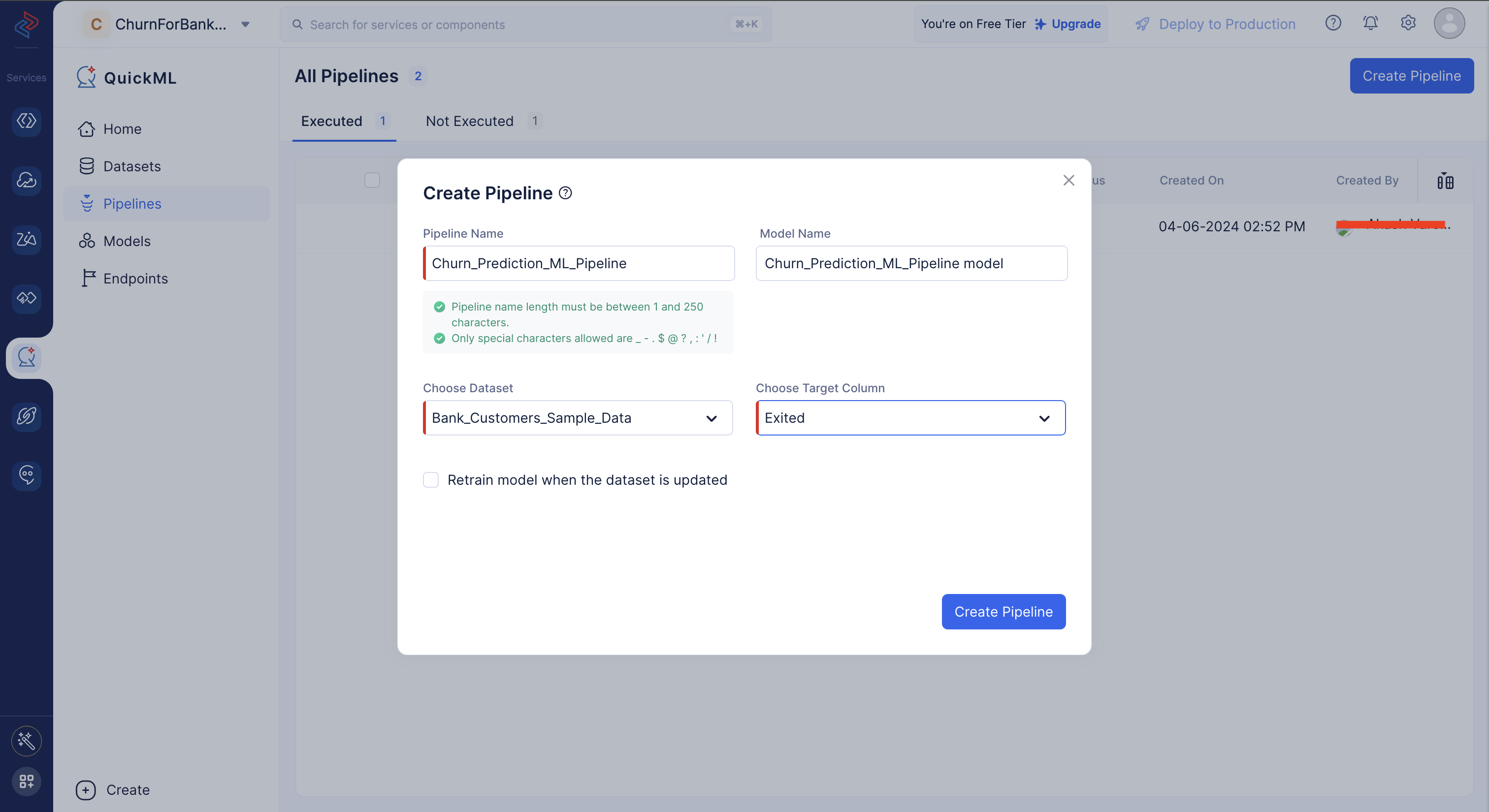Click the notifications bell icon
This screenshot has height=812, width=1489.
[1370, 22]
